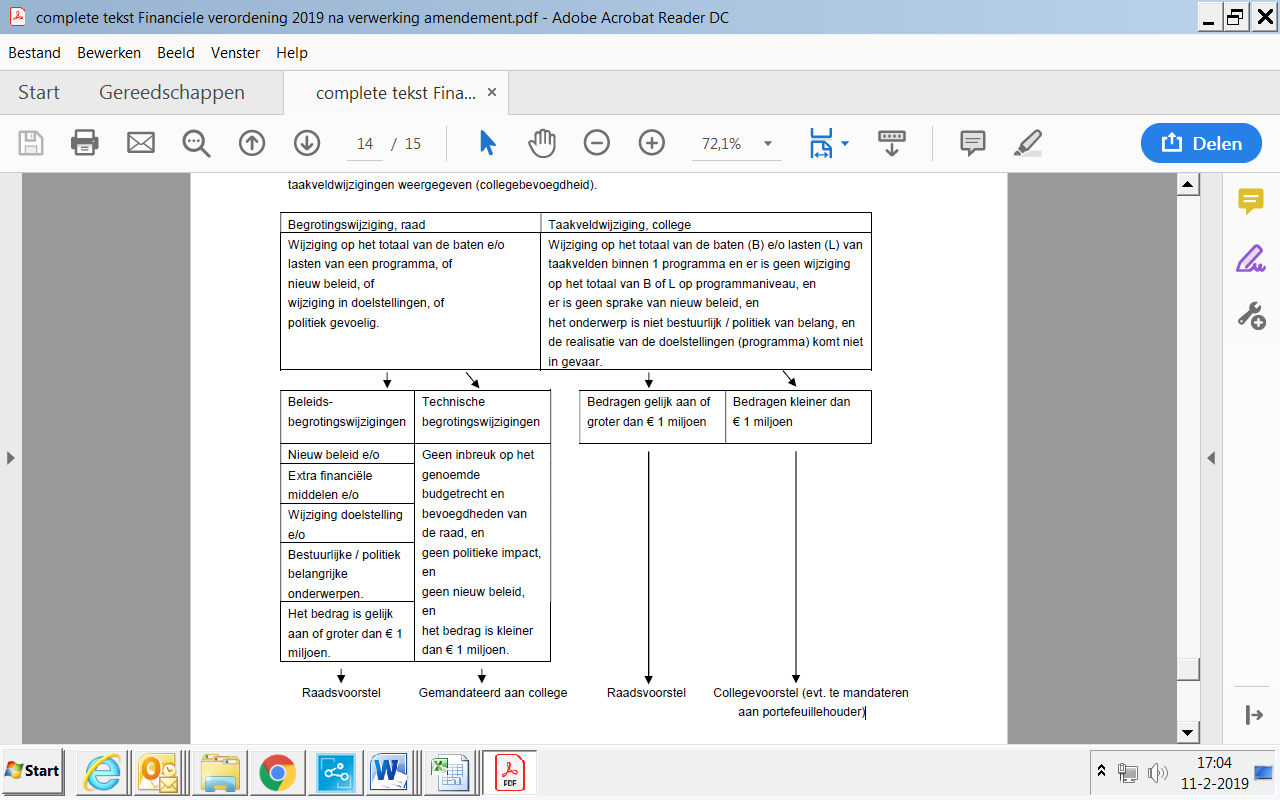The width and height of the screenshot is (1280, 800).
Task: Expand the fit page options dropdown
Action: pos(845,143)
